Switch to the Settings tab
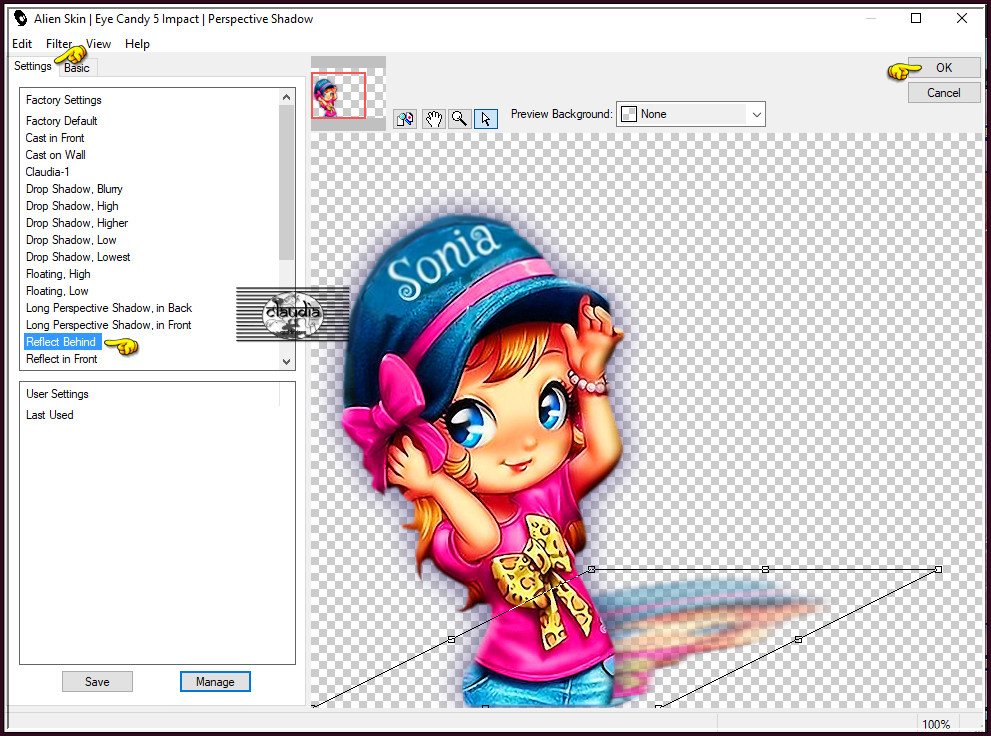Screen dimensions: 991x736 pyautogui.click(x=33, y=66)
